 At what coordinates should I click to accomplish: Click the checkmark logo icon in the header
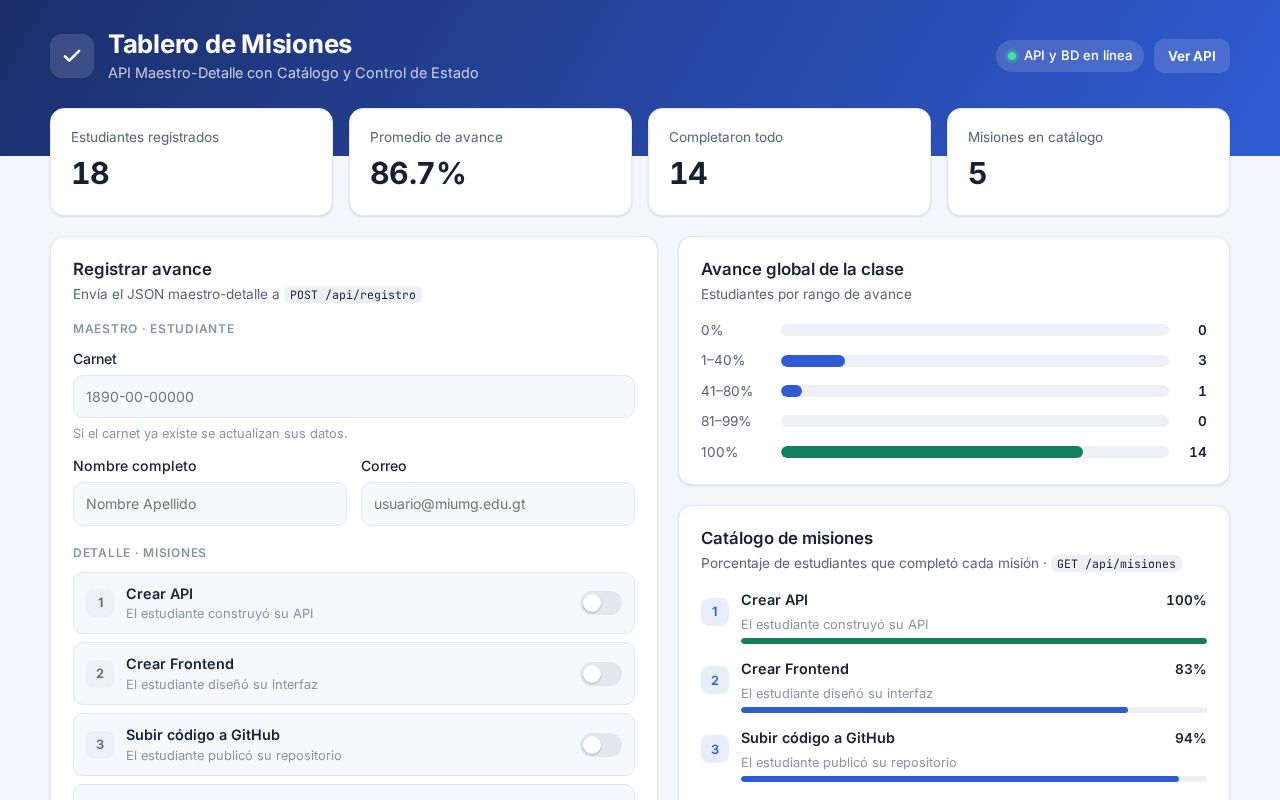coord(72,56)
